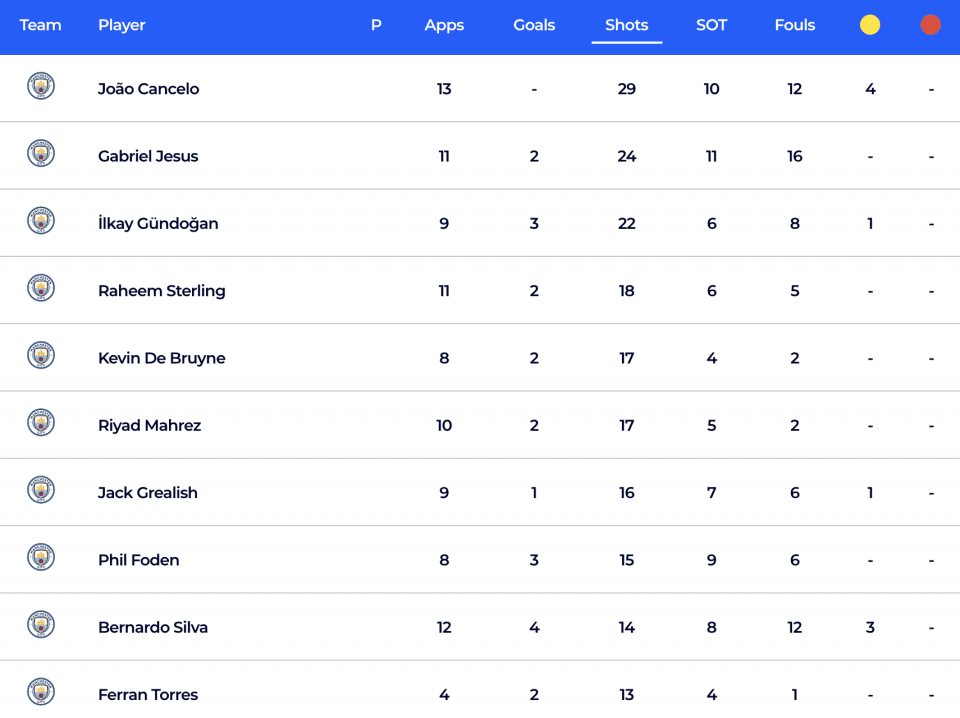The width and height of the screenshot is (960, 718).
Task: Sort by the SOT column header
Action: click(711, 25)
